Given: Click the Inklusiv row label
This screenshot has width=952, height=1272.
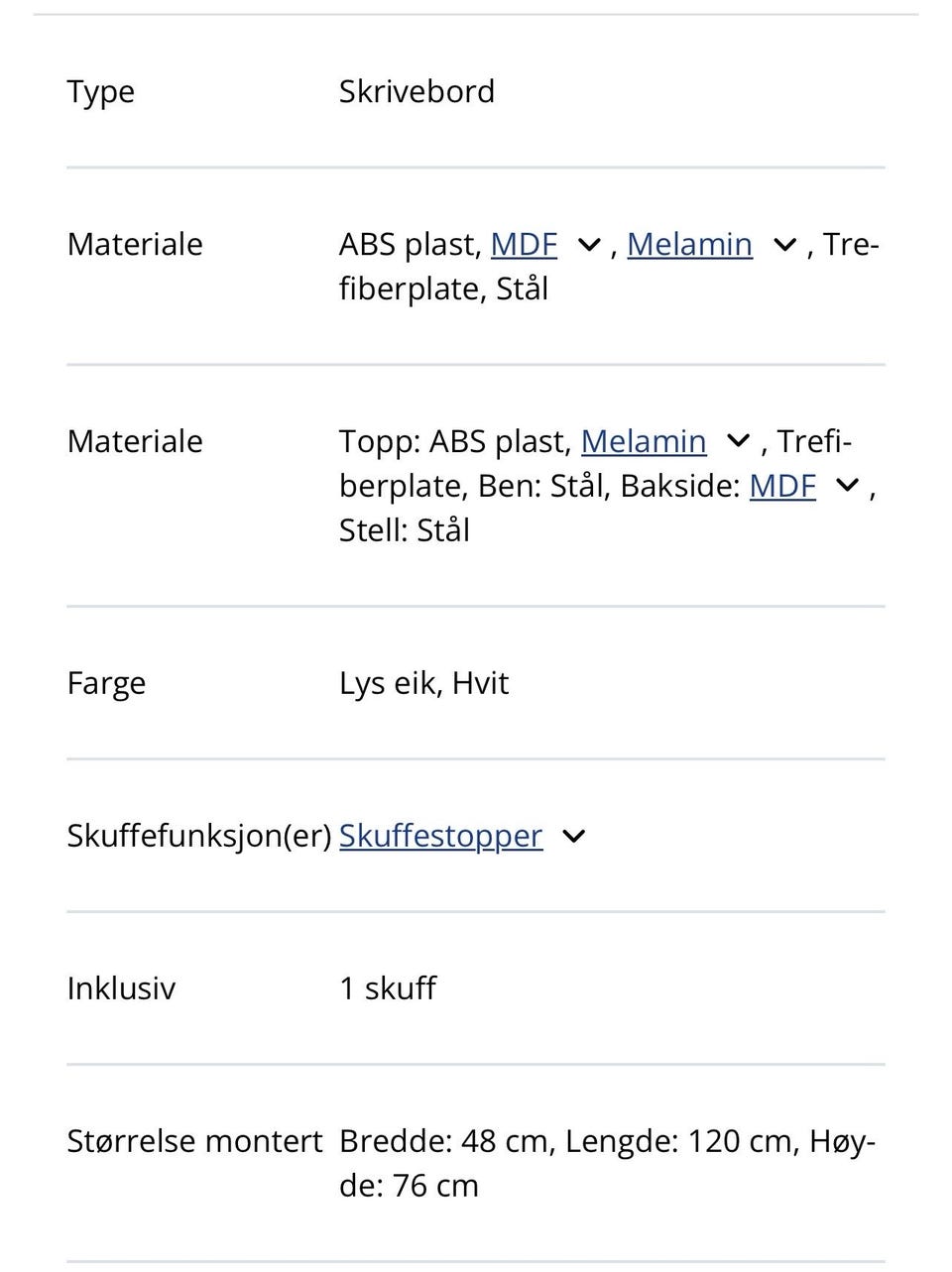Looking at the screenshot, I should click(121, 988).
